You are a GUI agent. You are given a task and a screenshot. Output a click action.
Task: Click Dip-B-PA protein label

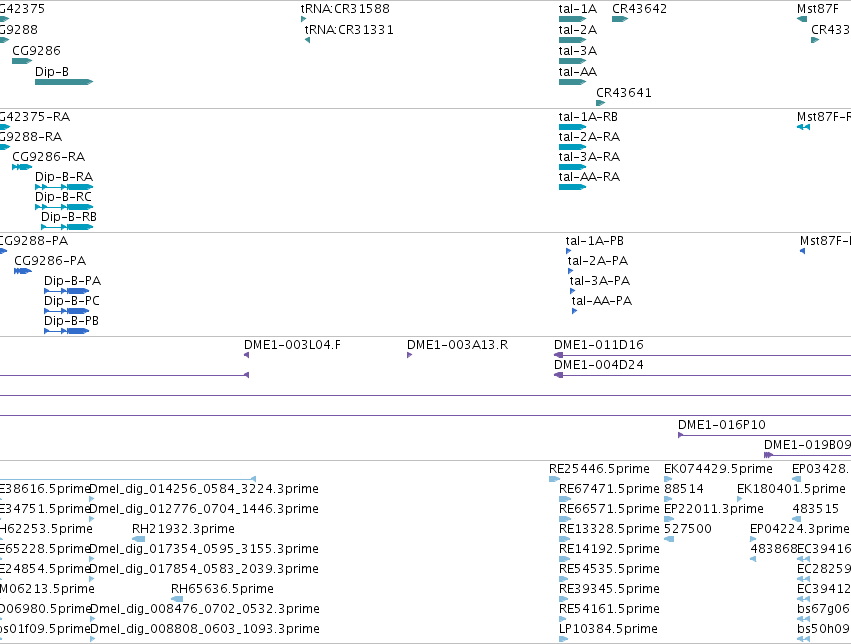point(72,281)
